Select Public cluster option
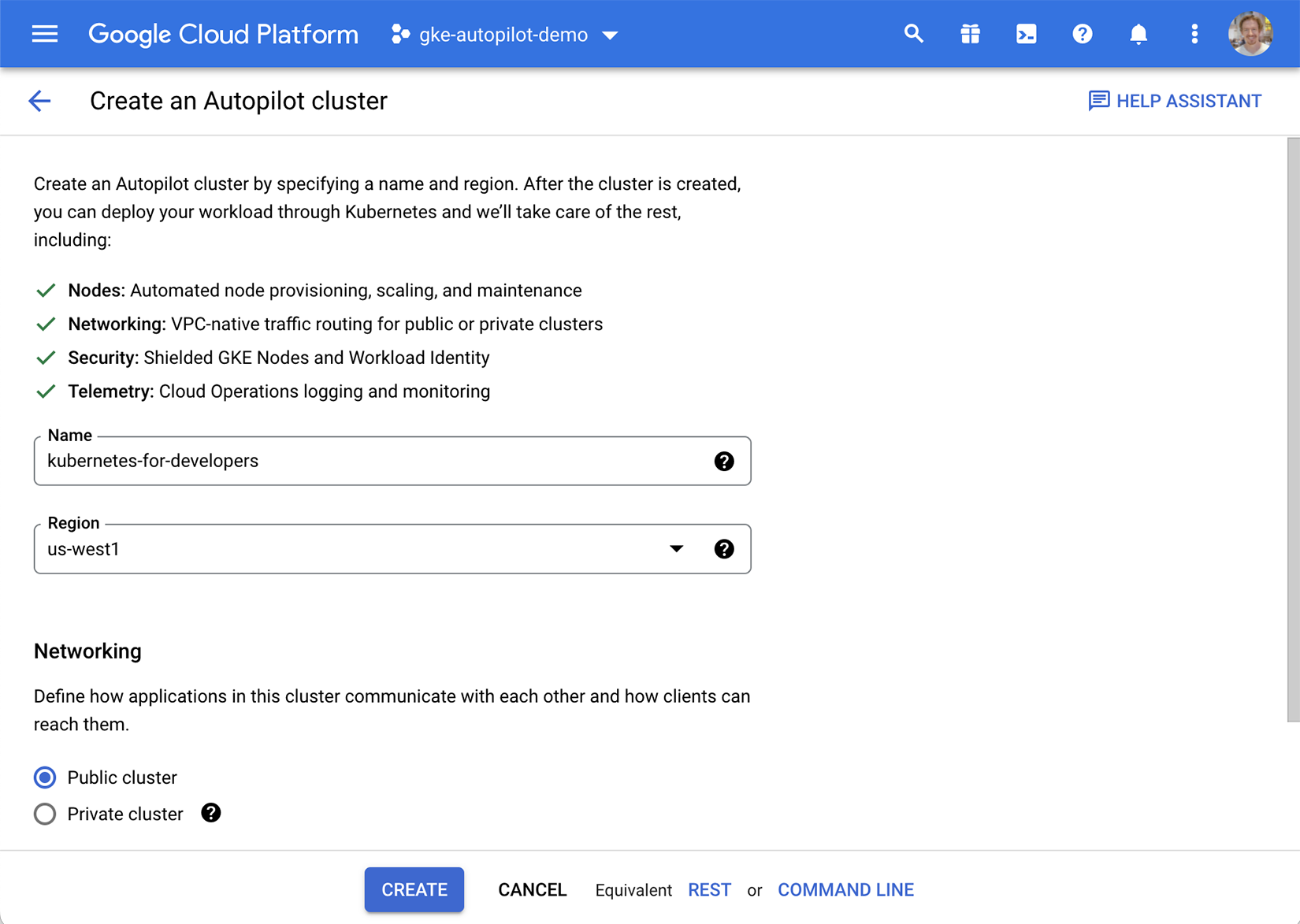Viewport: 1300px width, 924px height. coord(45,777)
